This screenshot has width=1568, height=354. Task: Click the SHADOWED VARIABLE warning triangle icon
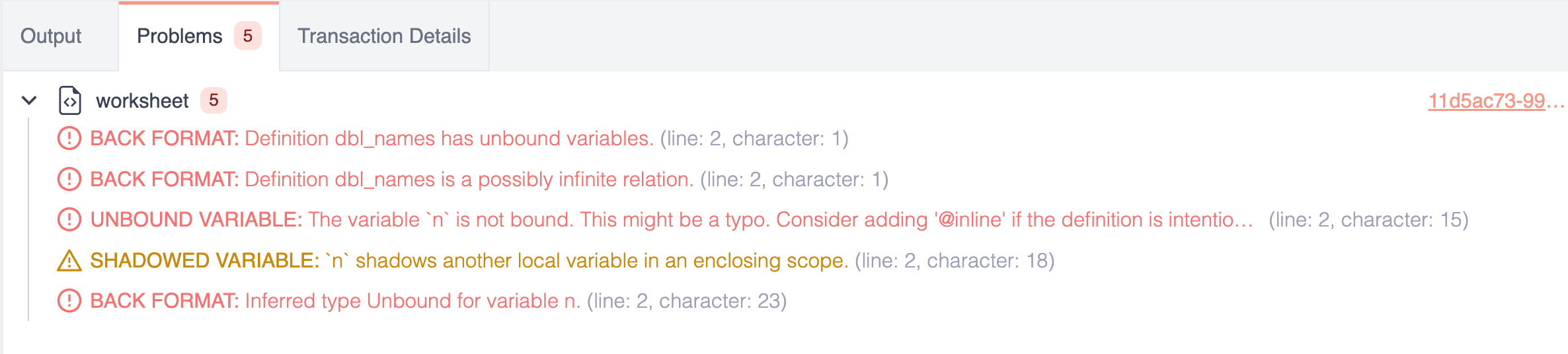pos(69,261)
